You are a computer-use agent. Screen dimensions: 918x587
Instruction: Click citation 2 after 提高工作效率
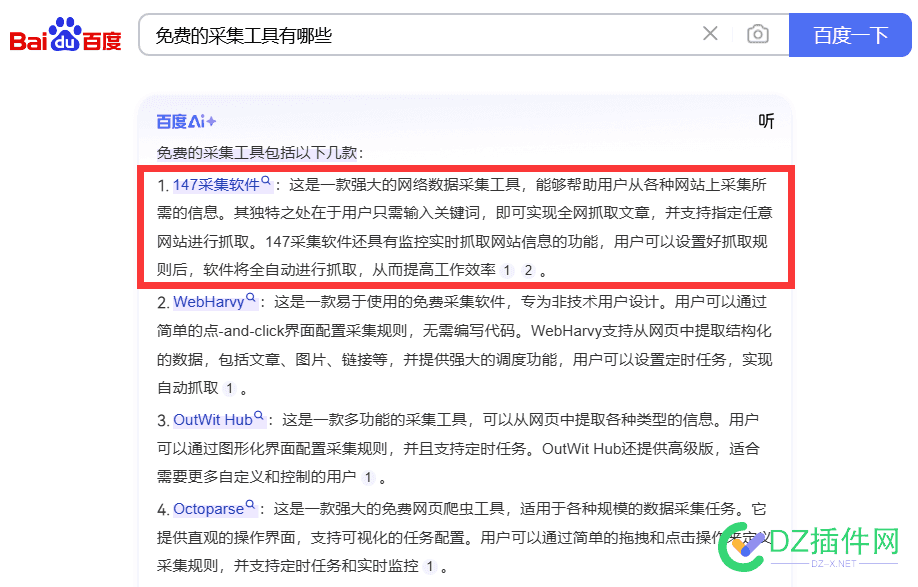coord(528,270)
